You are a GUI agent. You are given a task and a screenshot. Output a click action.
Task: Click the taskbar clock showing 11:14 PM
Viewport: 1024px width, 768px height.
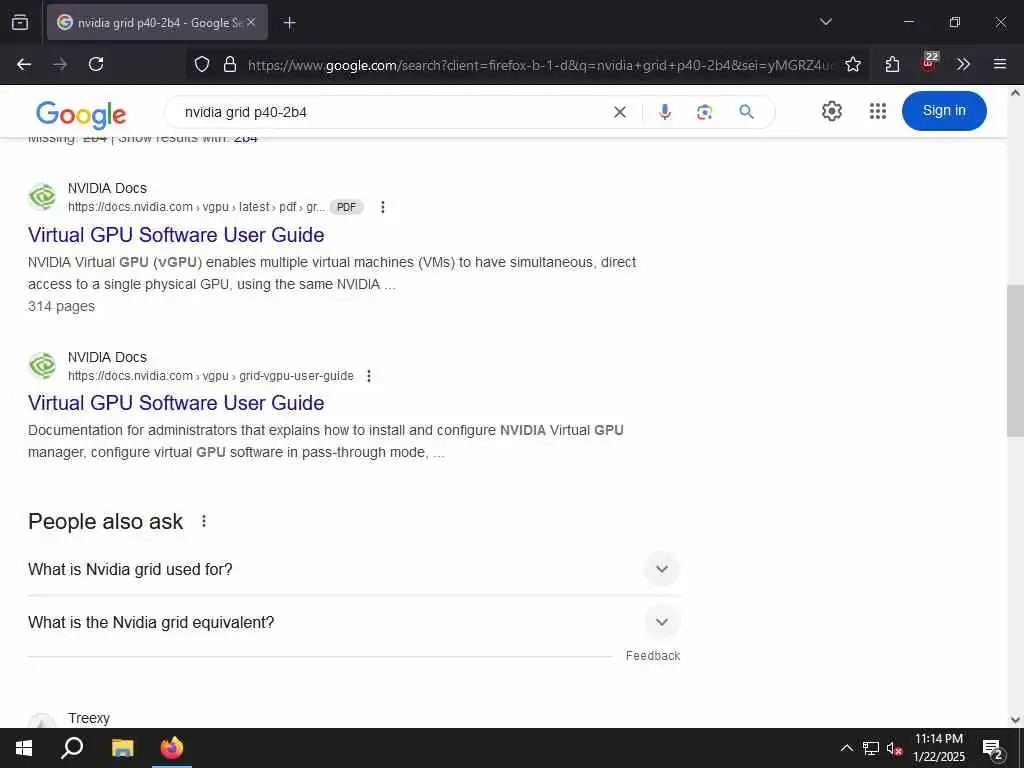[x=938, y=748]
